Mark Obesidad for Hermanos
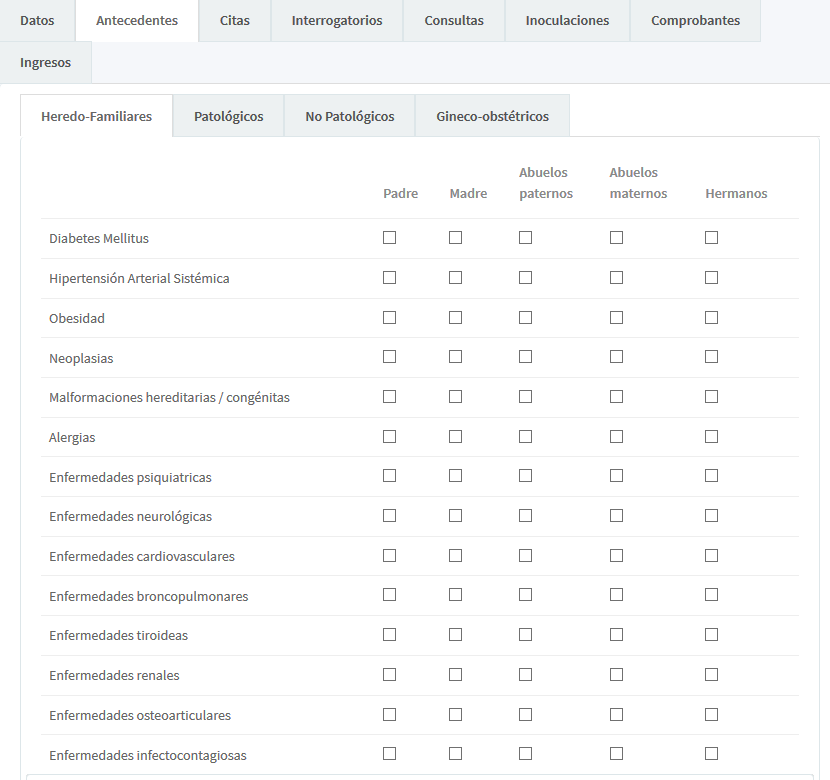Image resolution: width=830 pixels, height=780 pixels. [x=711, y=317]
